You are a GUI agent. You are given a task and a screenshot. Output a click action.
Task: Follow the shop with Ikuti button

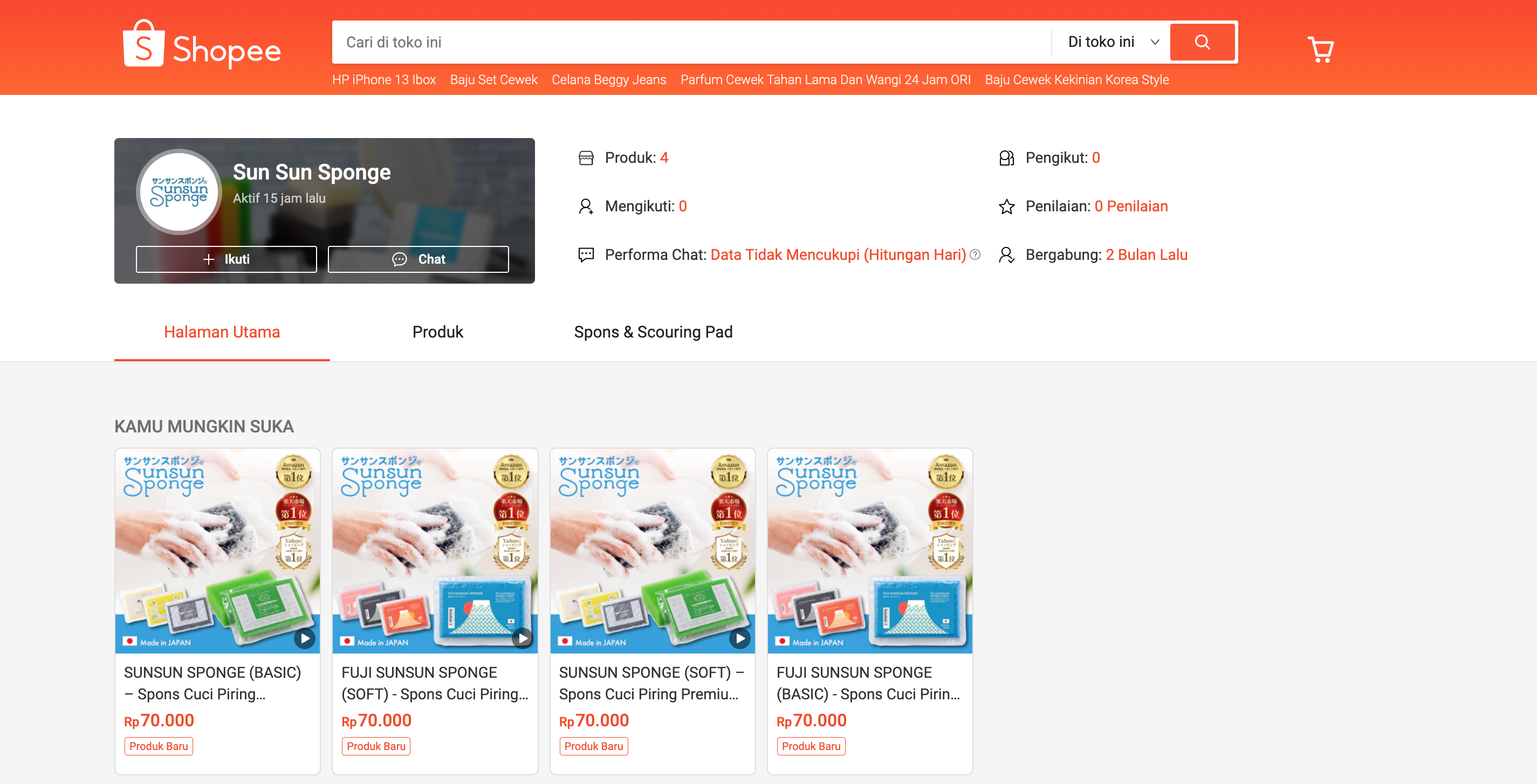pyautogui.click(x=226, y=259)
